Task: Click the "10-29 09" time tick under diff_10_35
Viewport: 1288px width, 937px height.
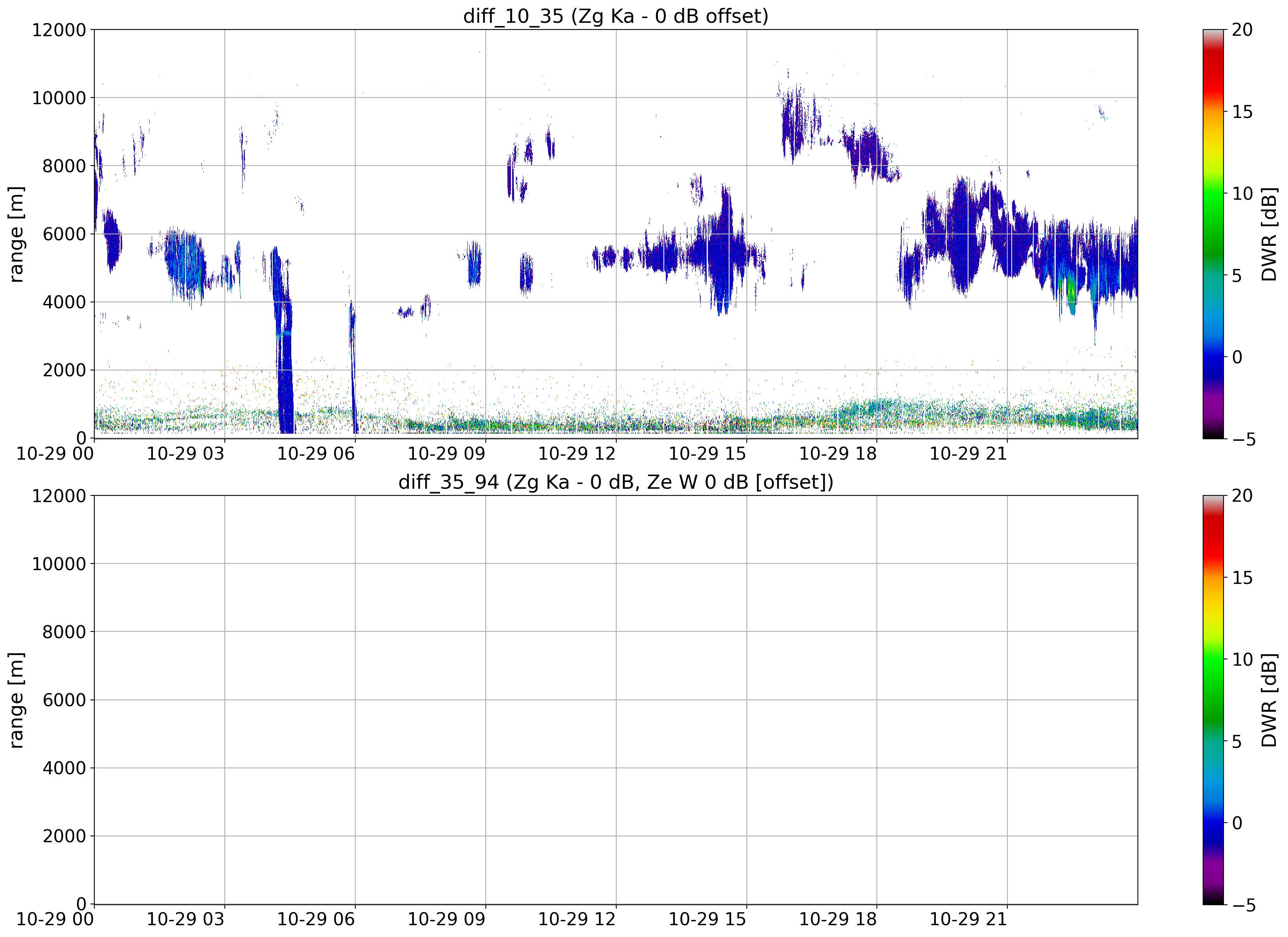Action: tap(446, 453)
